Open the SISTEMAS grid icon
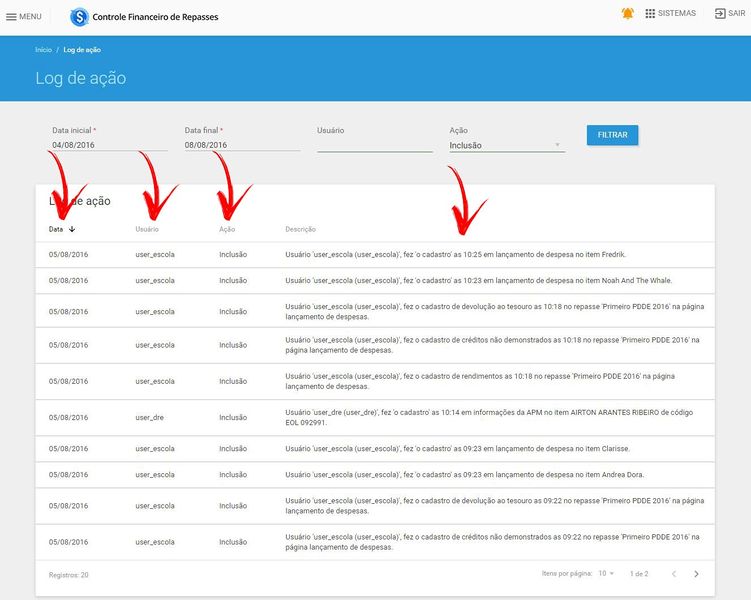The height and width of the screenshot is (600, 751). 650,13
